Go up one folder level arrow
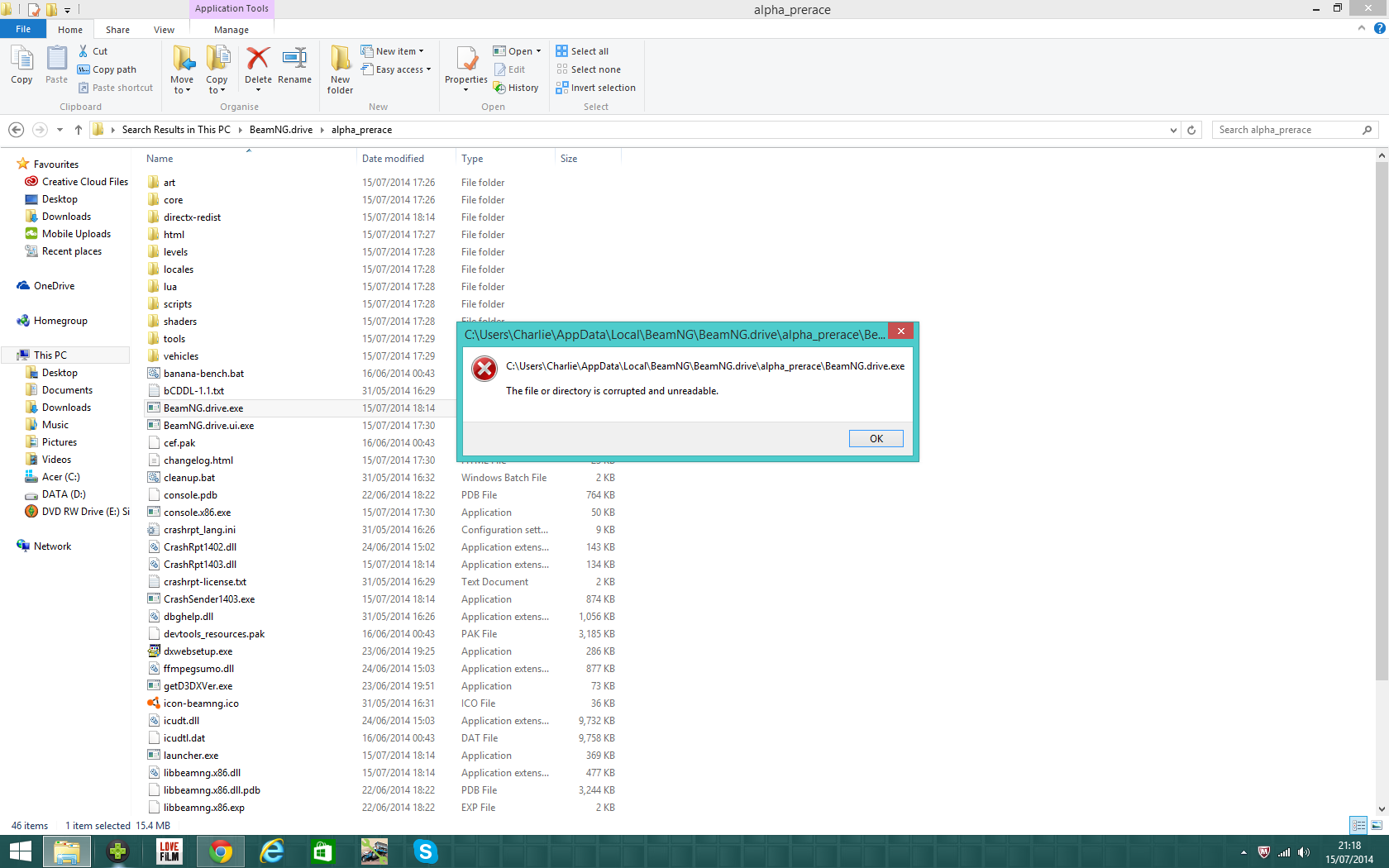The height and width of the screenshot is (868, 1389). [79, 130]
